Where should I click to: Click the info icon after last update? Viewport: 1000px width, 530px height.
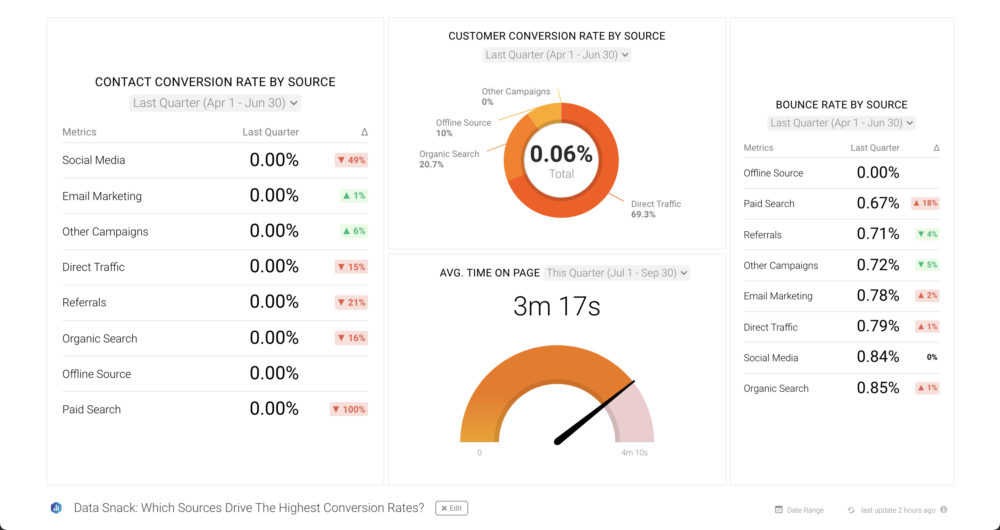[x=943, y=510]
